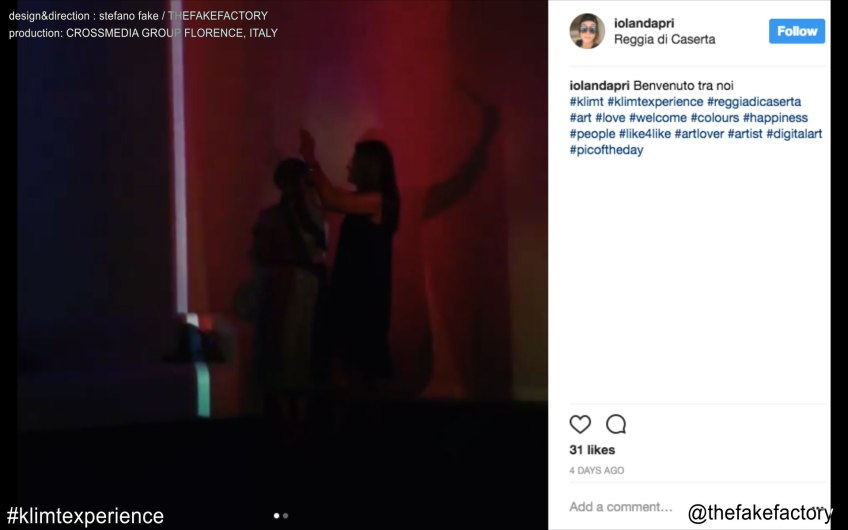848x530 pixels.
Task: Click the Follow button
Action: pyautogui.click(x=797, y=31)
